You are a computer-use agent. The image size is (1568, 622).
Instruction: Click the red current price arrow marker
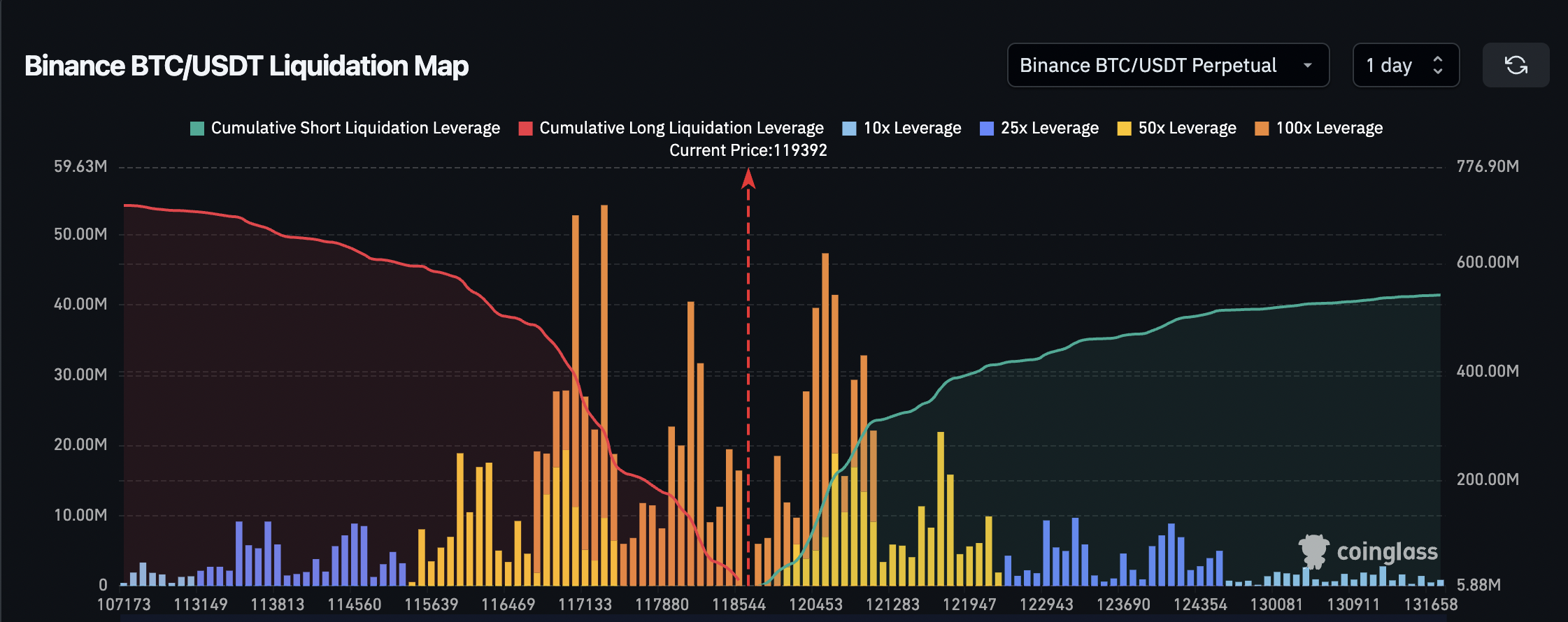748,179
